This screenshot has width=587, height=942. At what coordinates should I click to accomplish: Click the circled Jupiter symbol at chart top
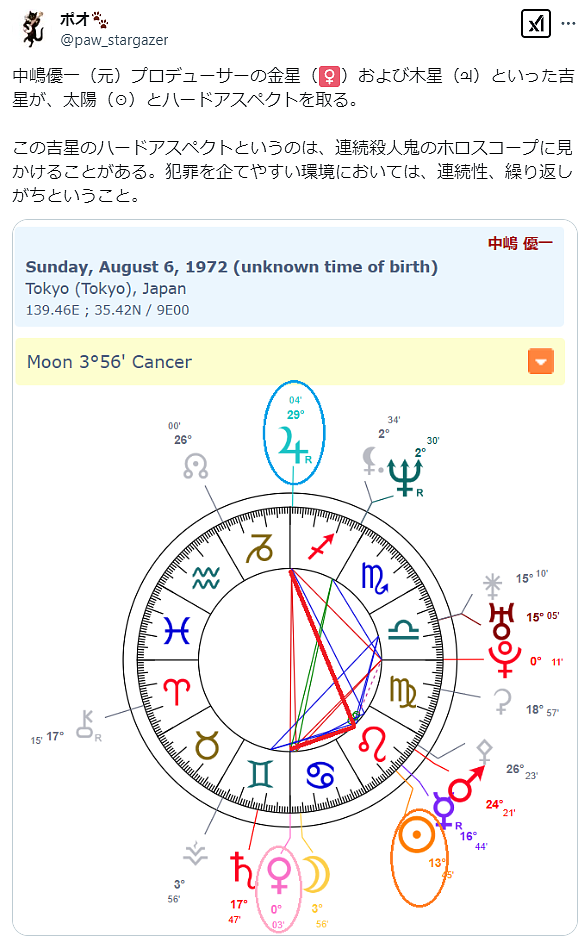293,445
